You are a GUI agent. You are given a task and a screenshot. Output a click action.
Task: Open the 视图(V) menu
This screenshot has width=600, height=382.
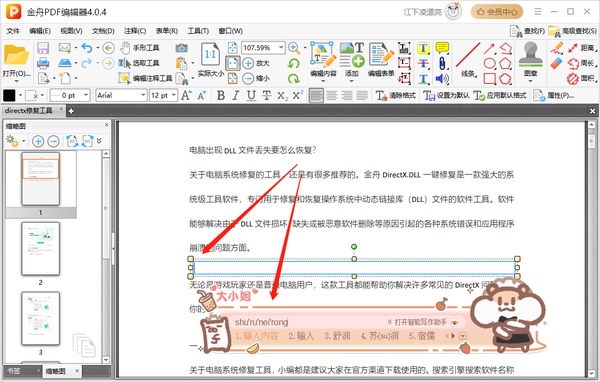click(x=71, y=31)
